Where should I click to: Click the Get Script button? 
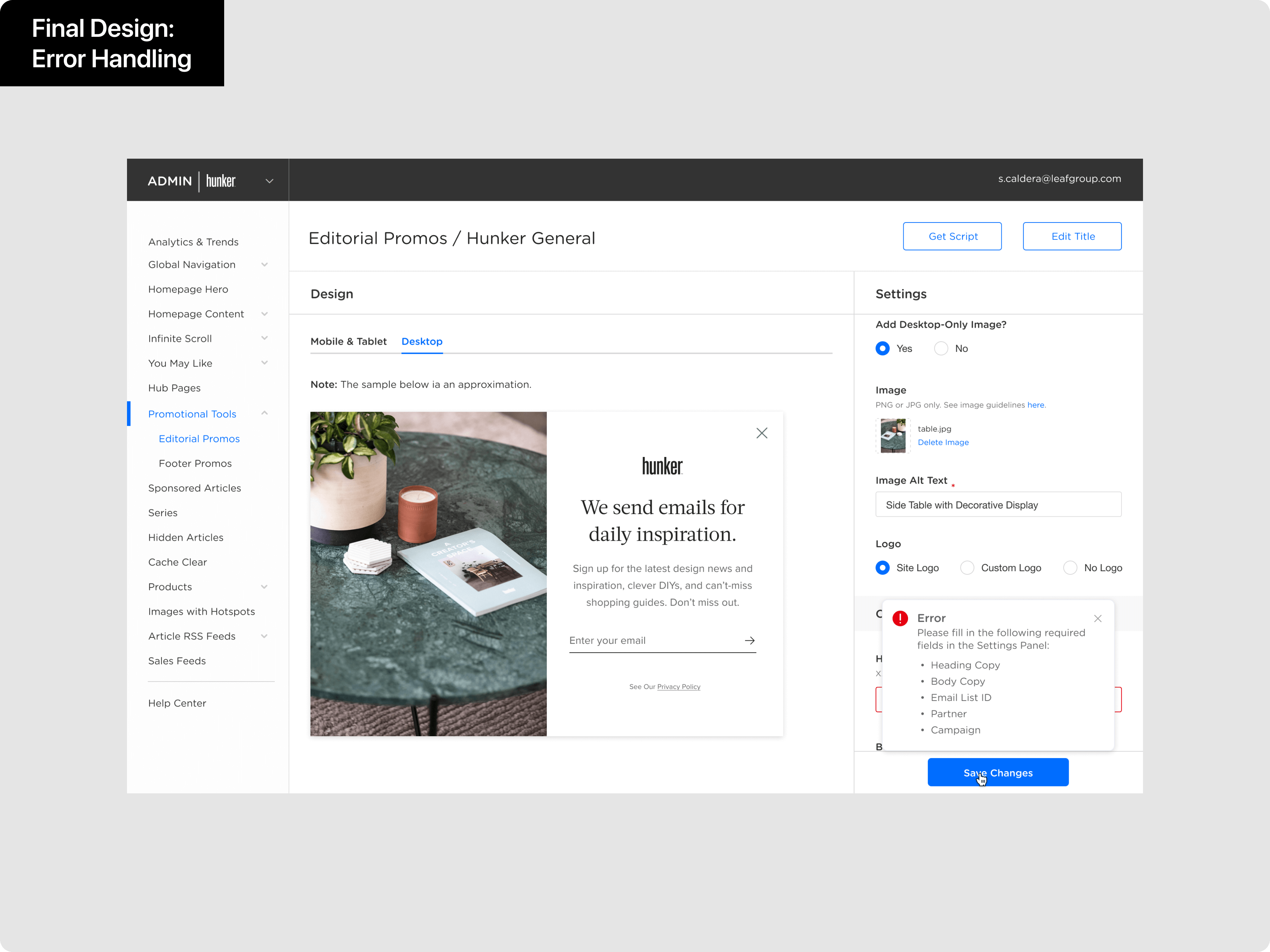pos(952,236)
